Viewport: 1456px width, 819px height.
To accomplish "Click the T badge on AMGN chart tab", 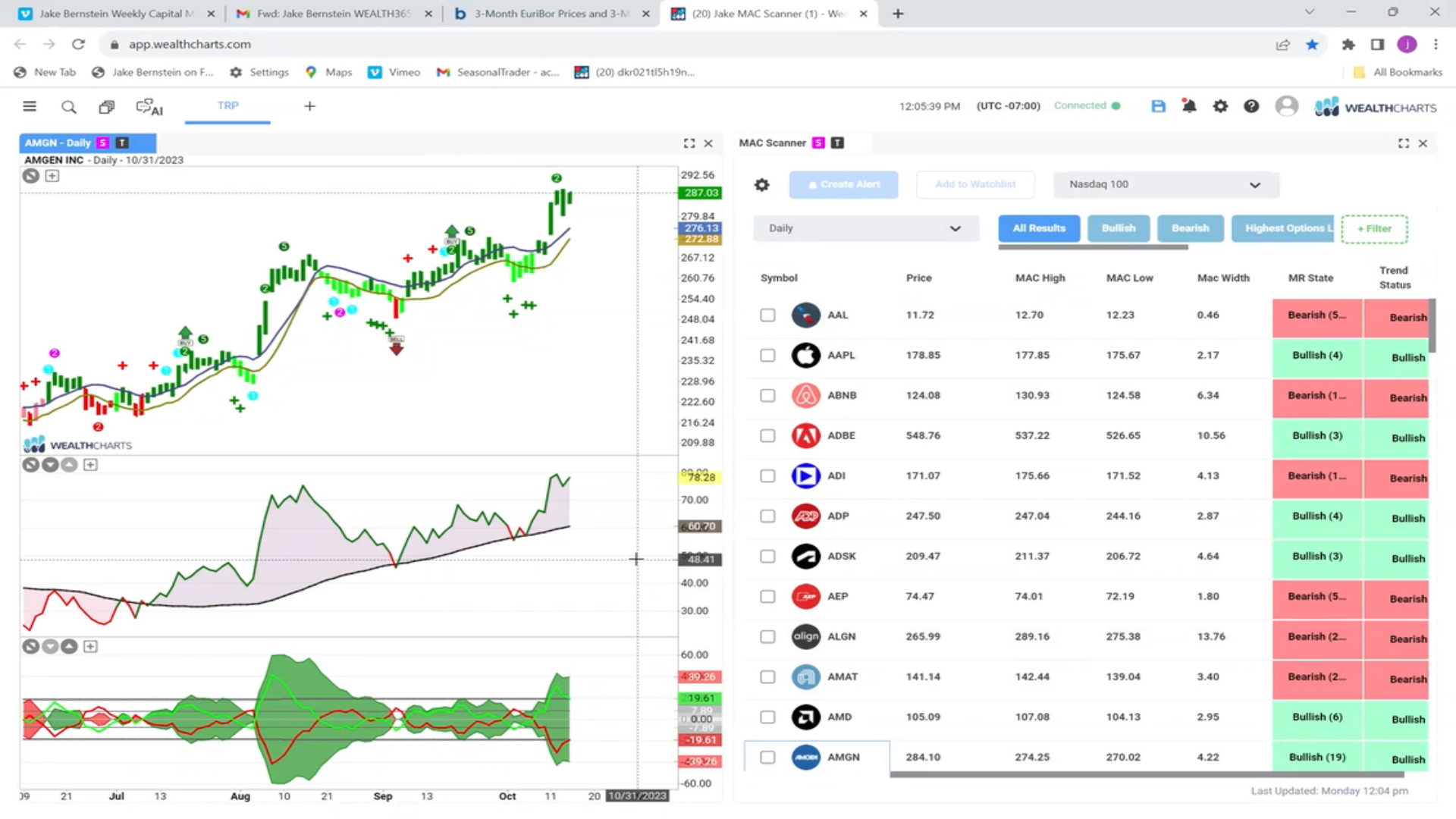I will (x=122, y=143).
